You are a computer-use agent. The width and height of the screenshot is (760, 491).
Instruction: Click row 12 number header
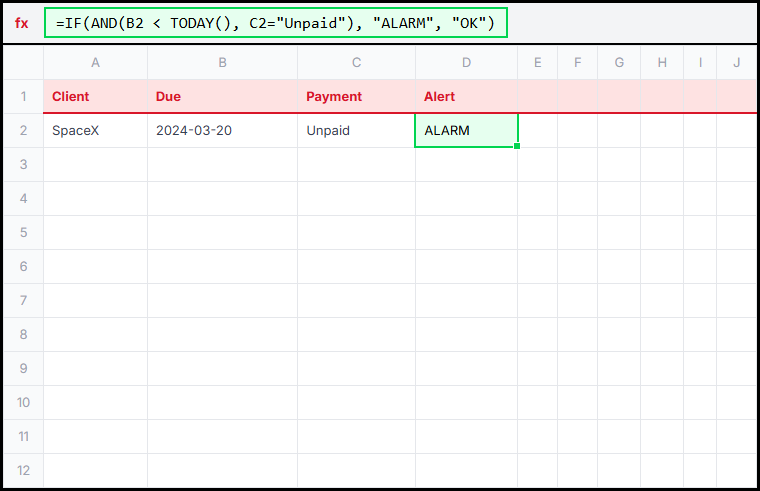click(23, 471)
